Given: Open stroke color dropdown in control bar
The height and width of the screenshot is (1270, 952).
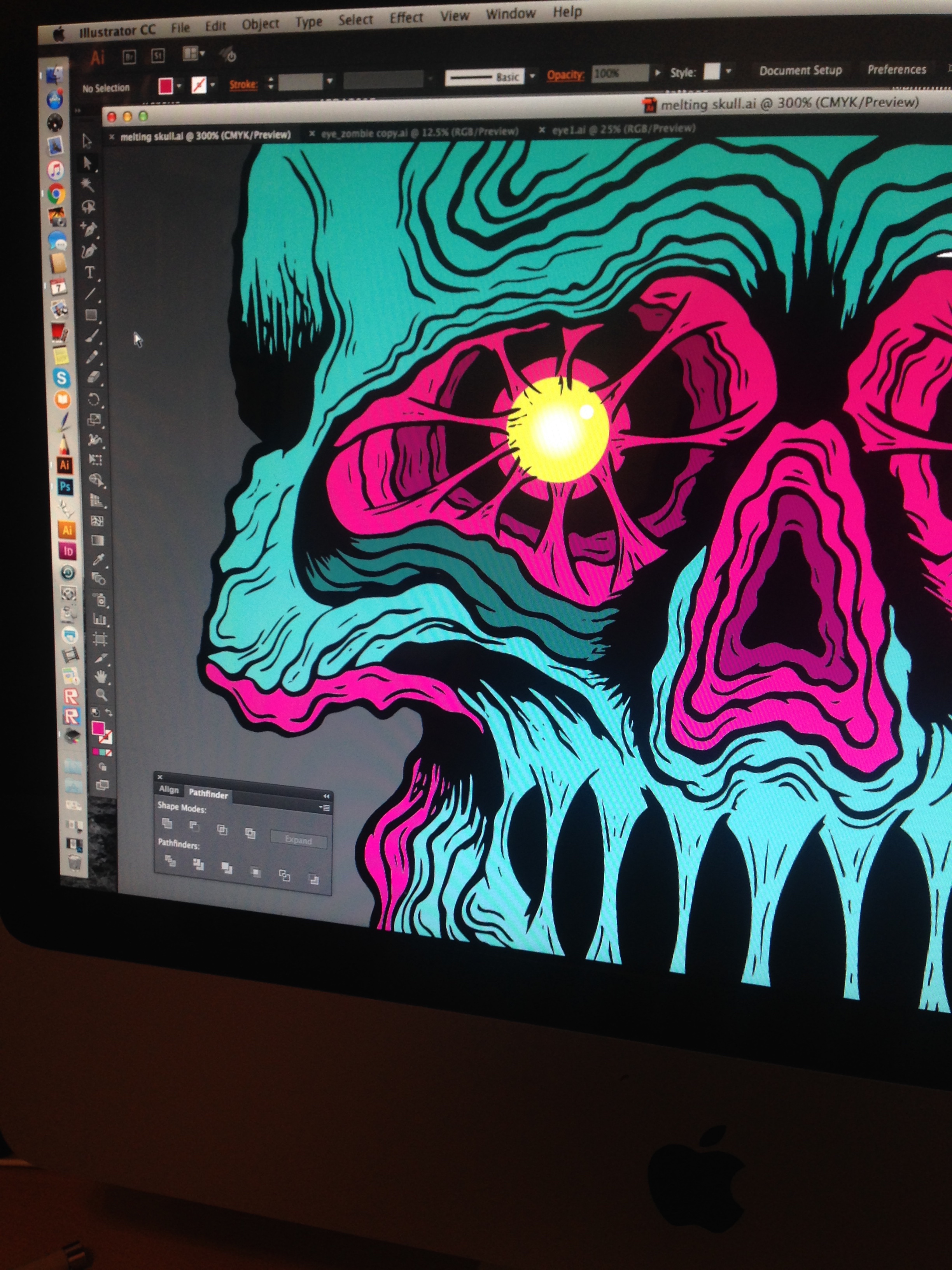Looking at the screenshot, I should click(x=213, y=84).
